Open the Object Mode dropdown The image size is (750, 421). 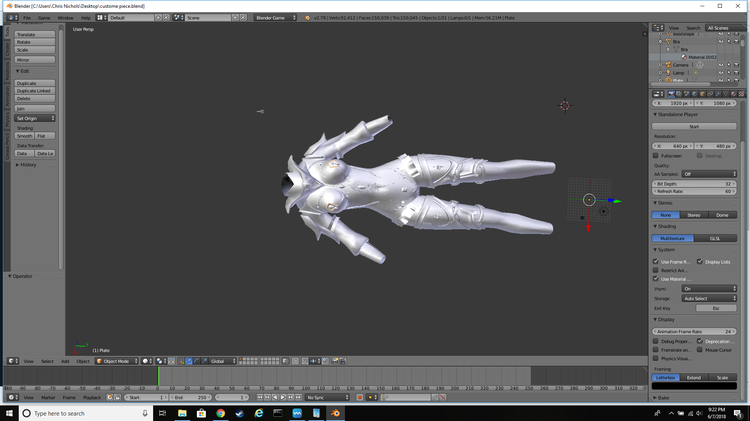[x=117, y=361]
